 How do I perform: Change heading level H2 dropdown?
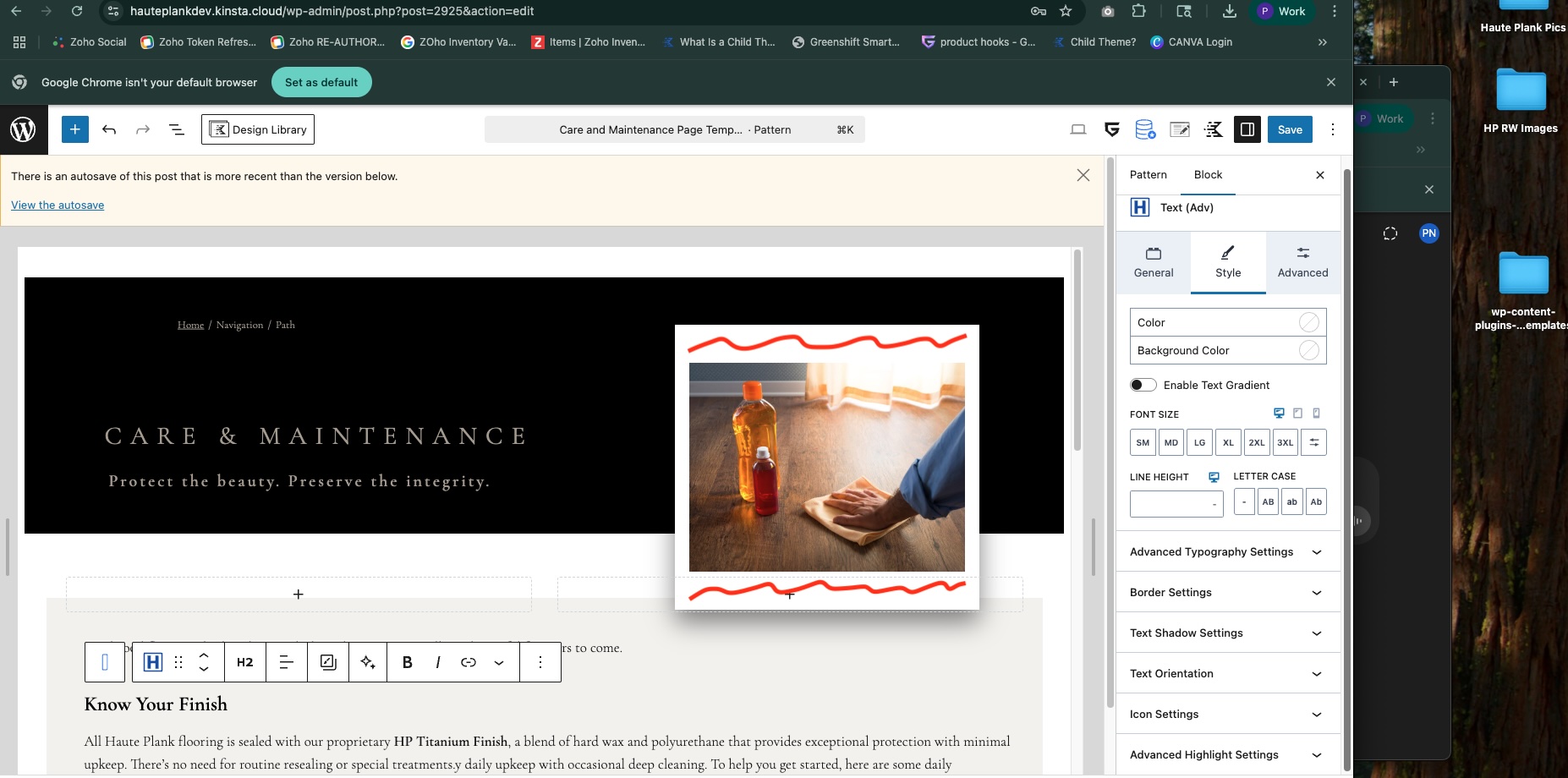245,662
